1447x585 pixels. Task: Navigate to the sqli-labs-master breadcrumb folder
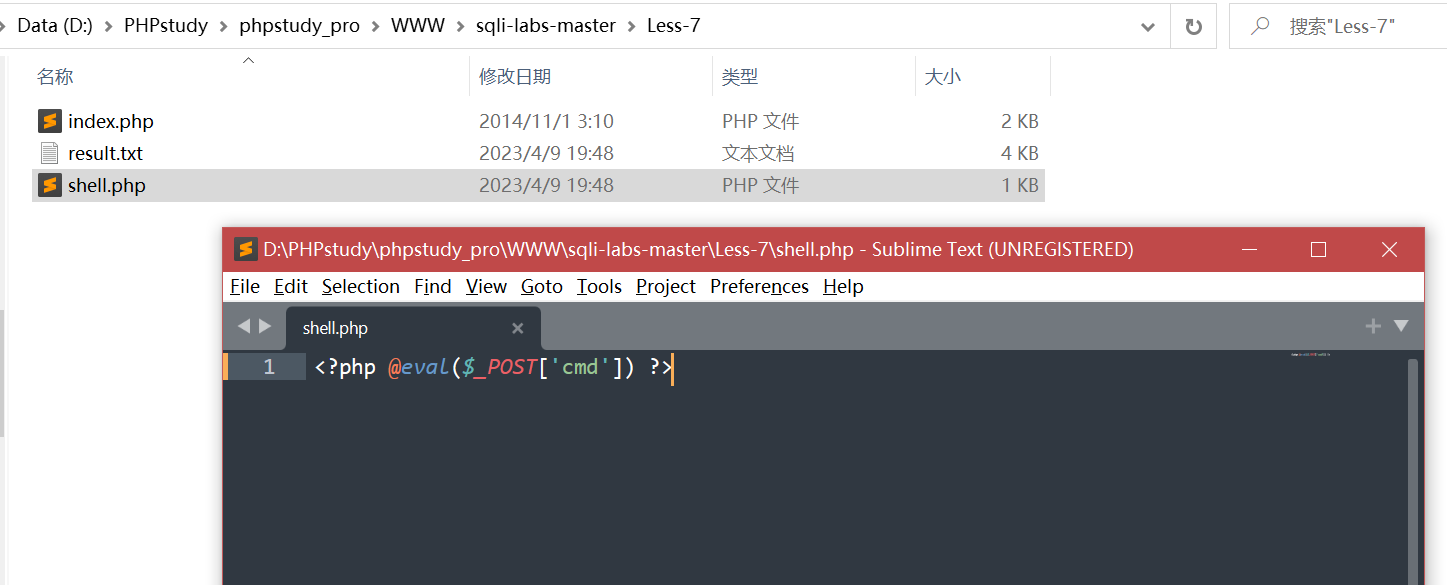pos(546,25)
